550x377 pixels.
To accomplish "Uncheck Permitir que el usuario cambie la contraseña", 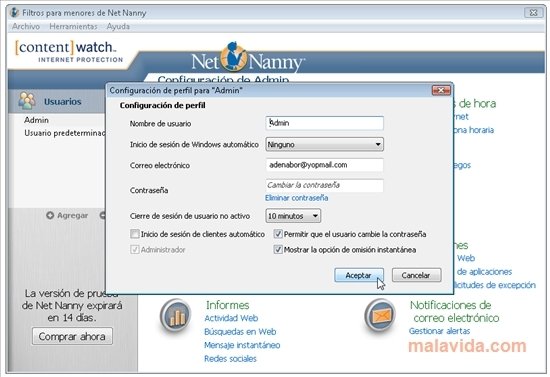I will tap(278, 234).
